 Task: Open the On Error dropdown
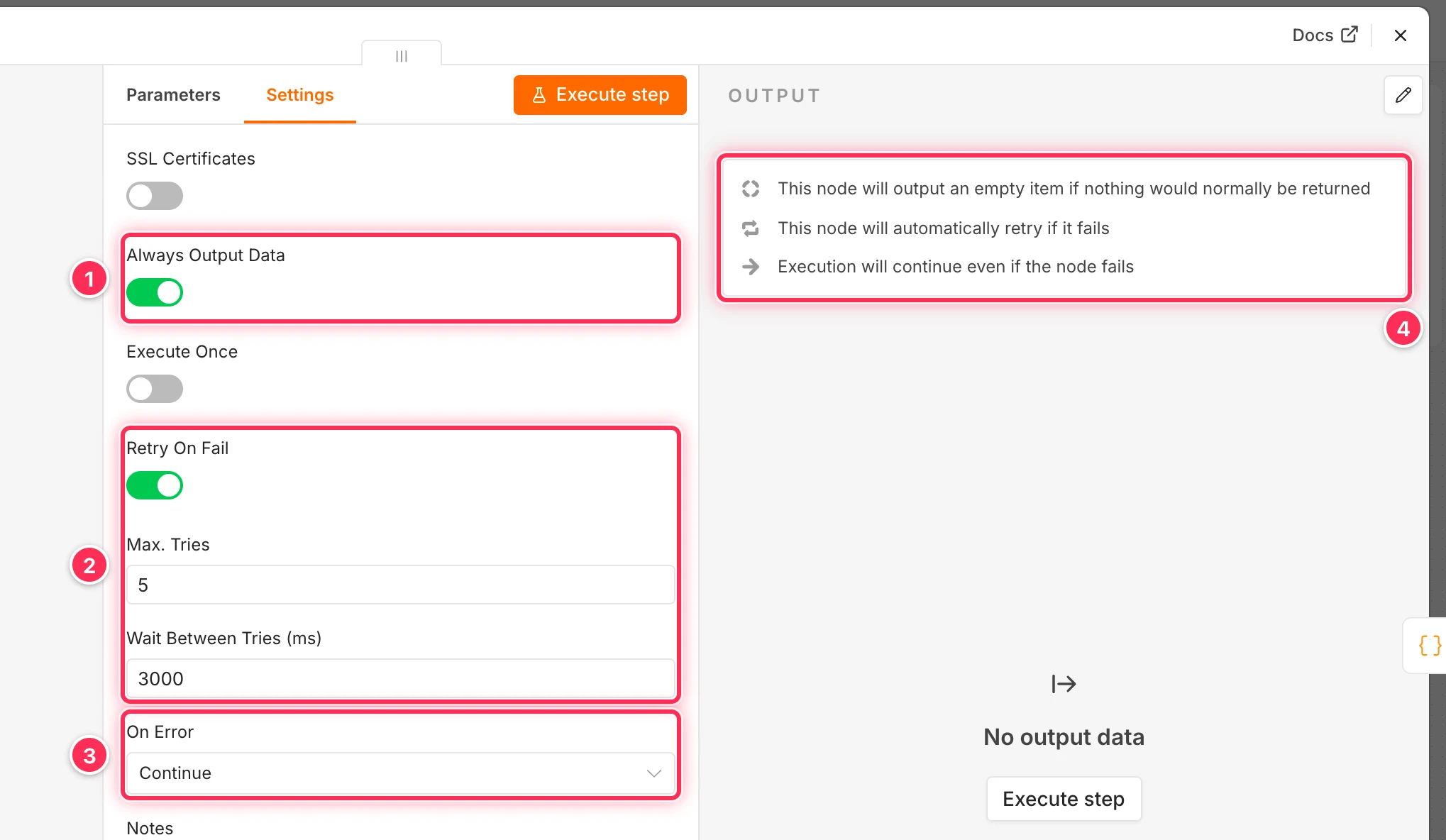click(400, 773)
